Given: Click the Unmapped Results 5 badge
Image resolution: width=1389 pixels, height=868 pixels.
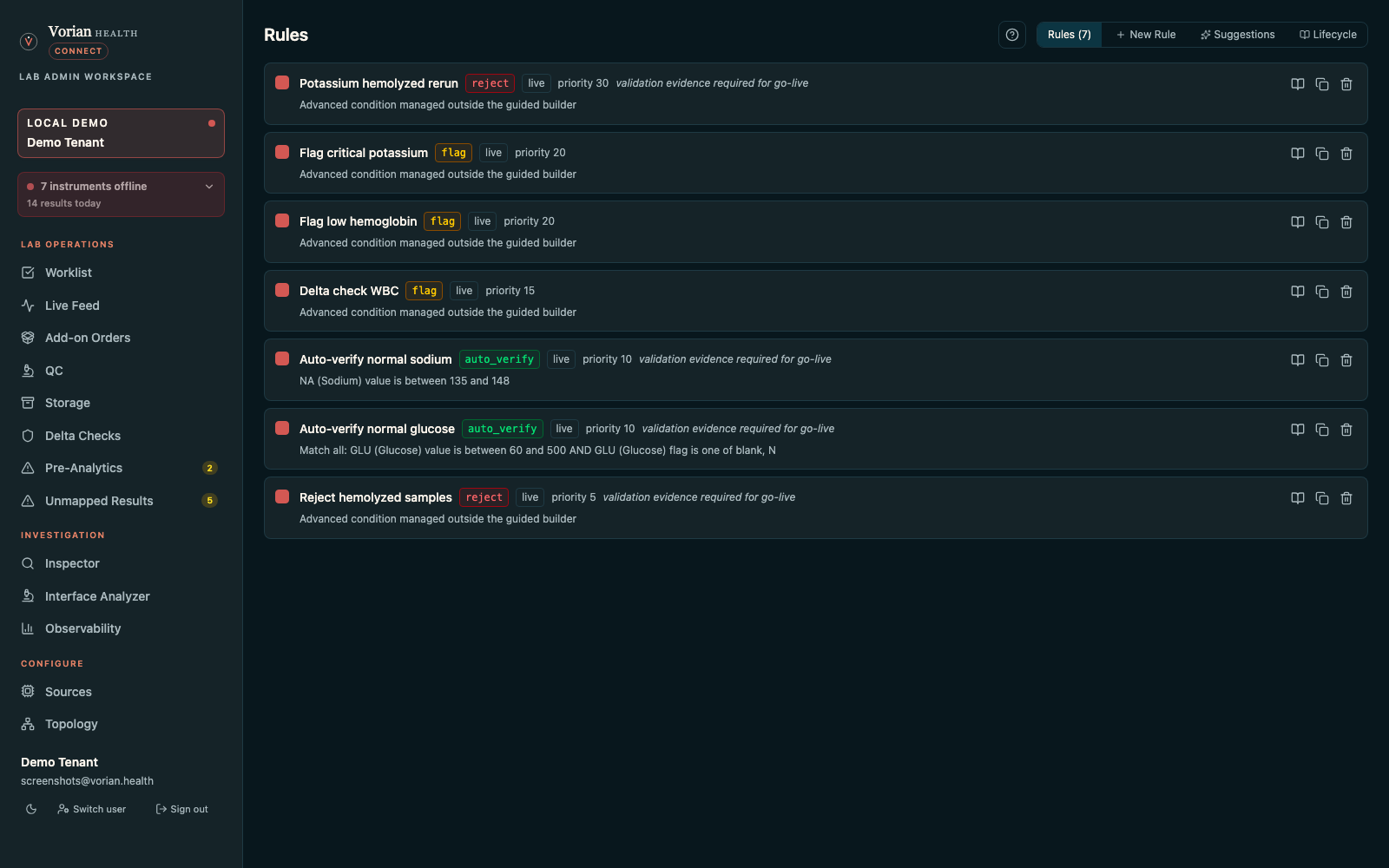Looking at the screenshot, I should pyautogui.click(x=209, y=501).
